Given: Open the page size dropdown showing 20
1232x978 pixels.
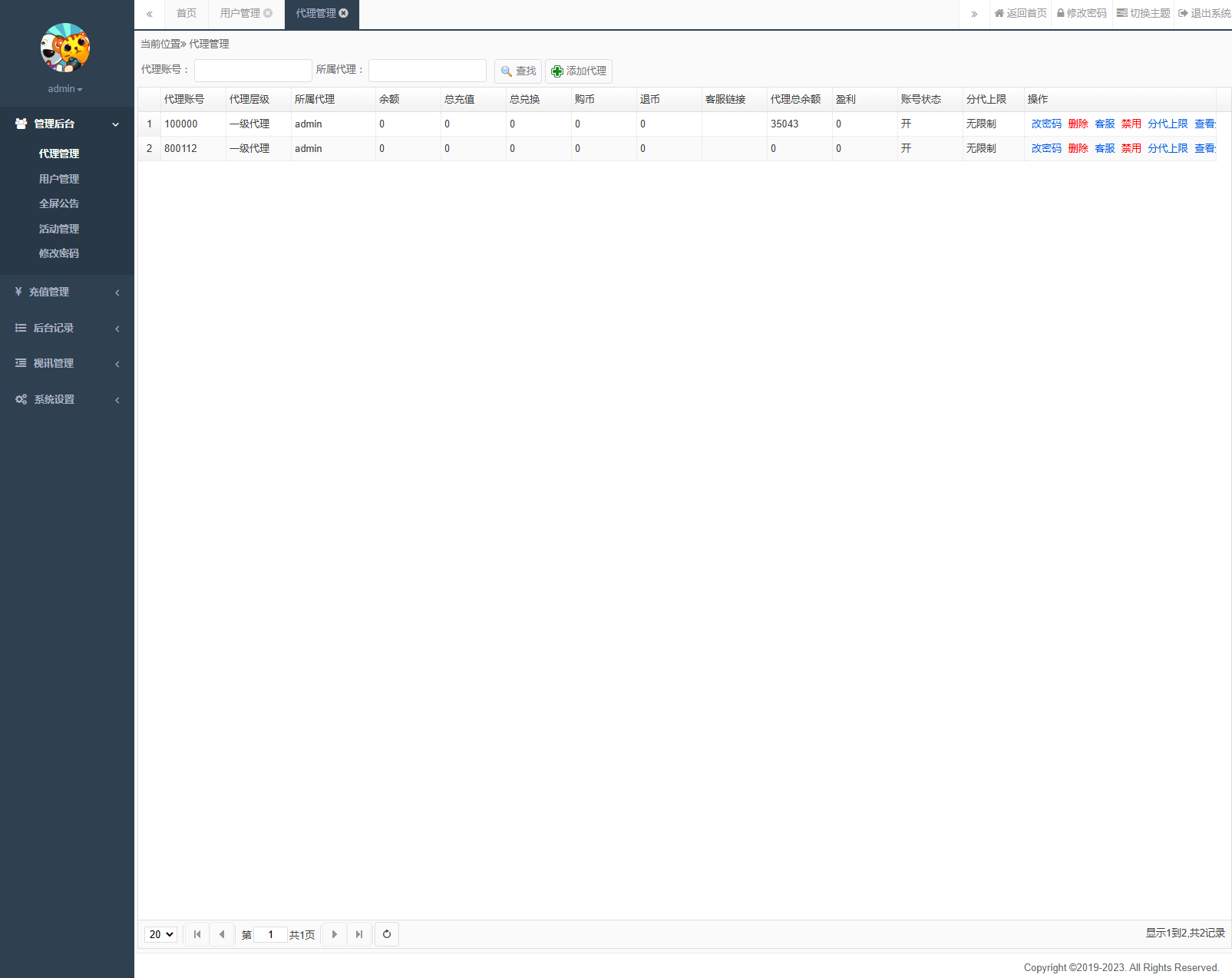Looking at the screenshot, I should pyautogui.click(x=160, y=934).
